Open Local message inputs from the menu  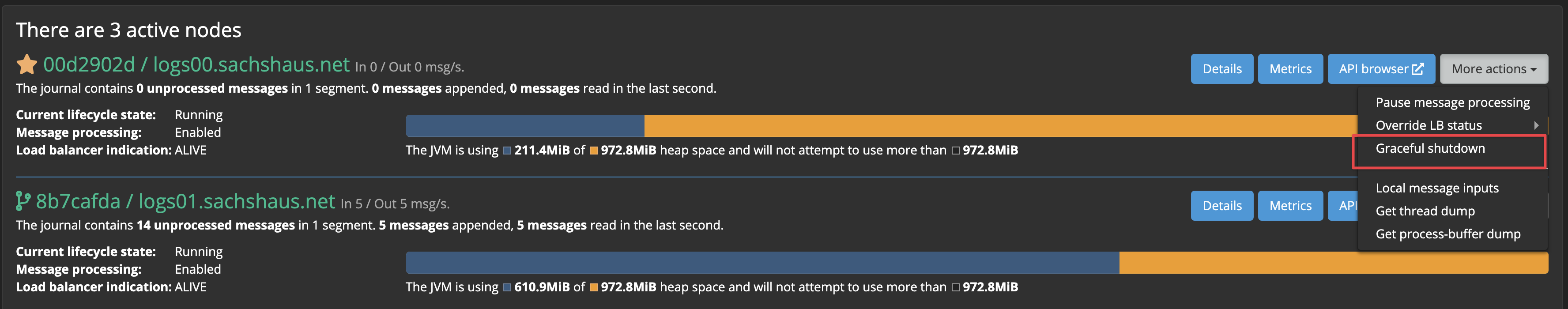[1438, 188]
